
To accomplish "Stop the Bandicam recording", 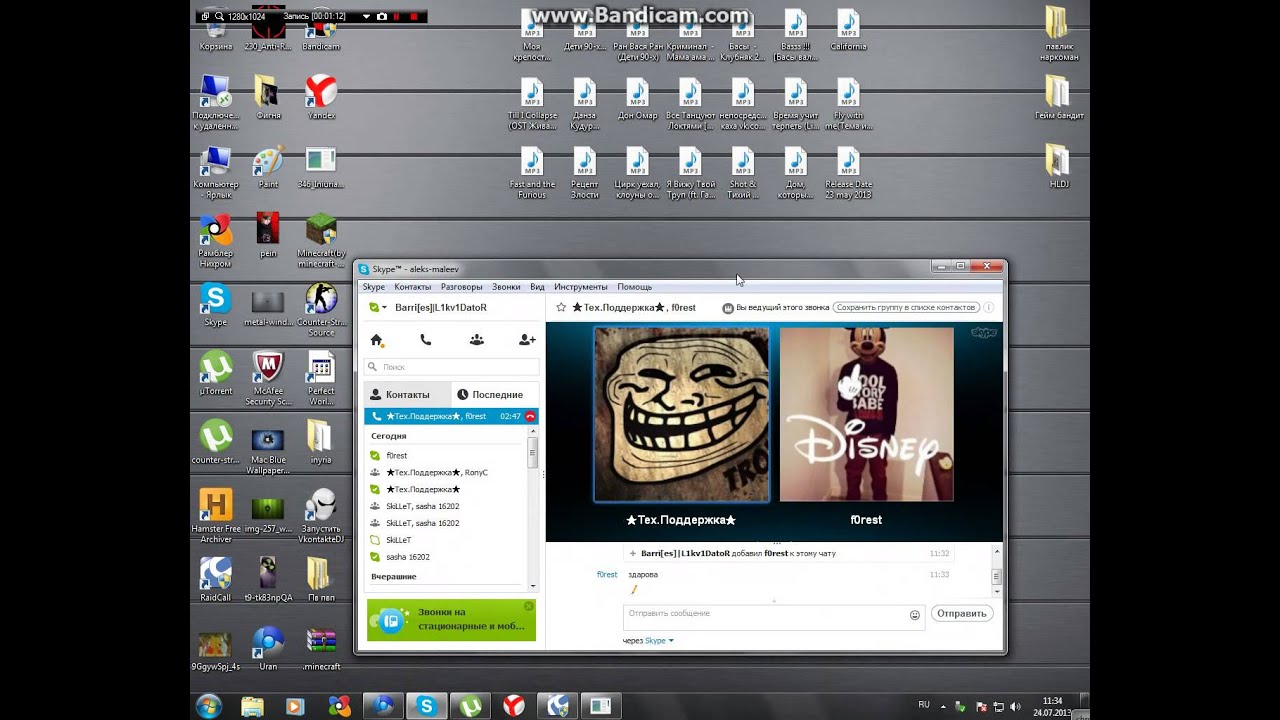I will coord(413,17).
